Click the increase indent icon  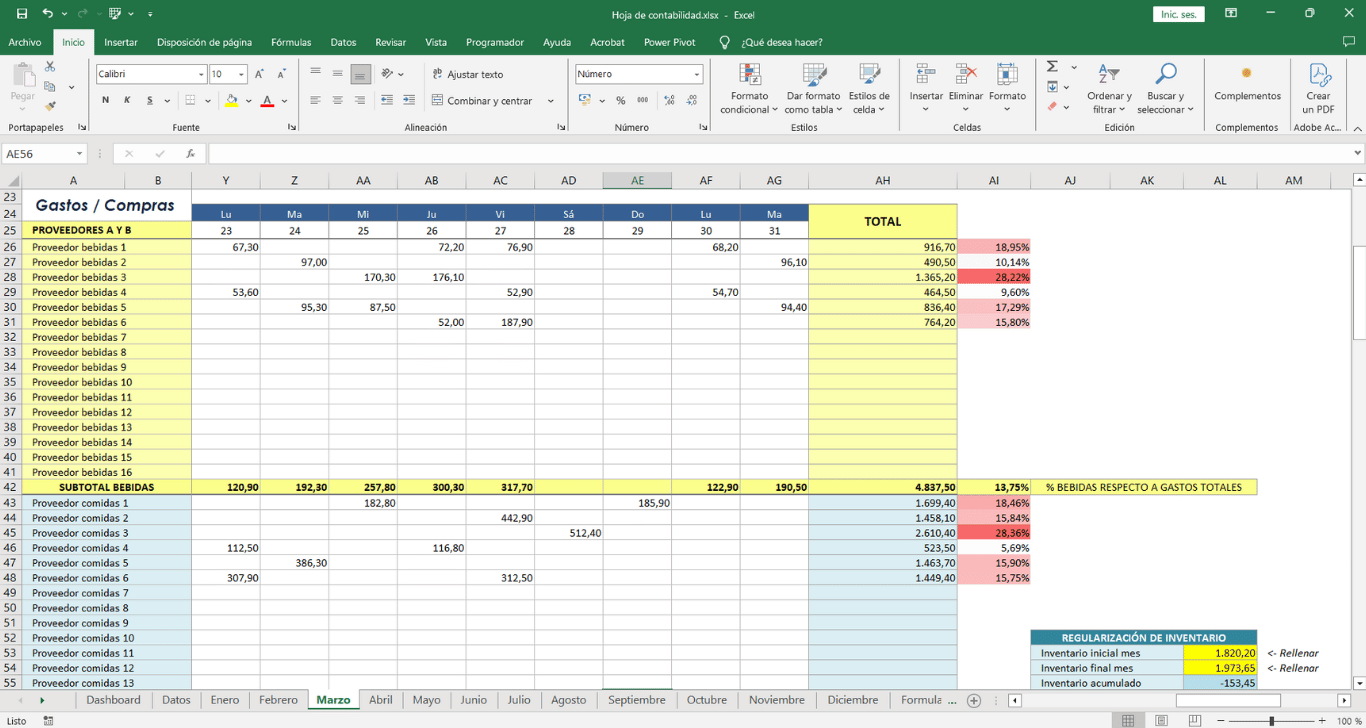(x=409, y=101)
